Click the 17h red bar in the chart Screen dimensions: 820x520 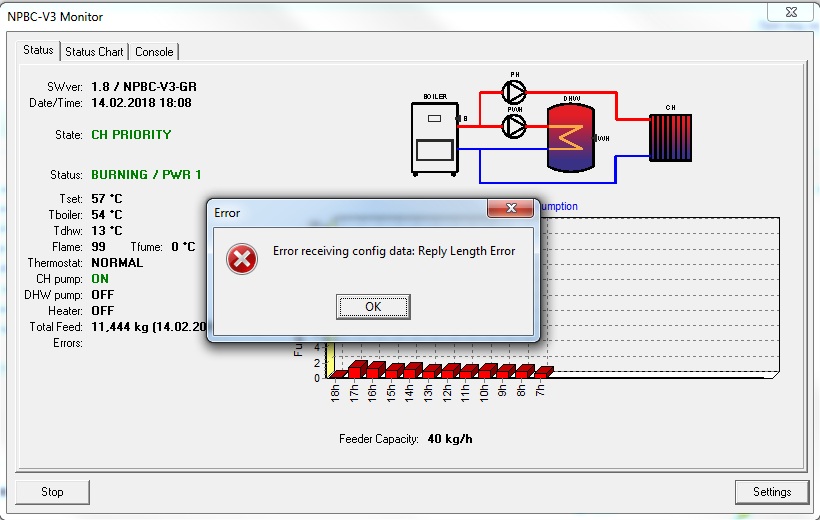click(x=356, y=369)
